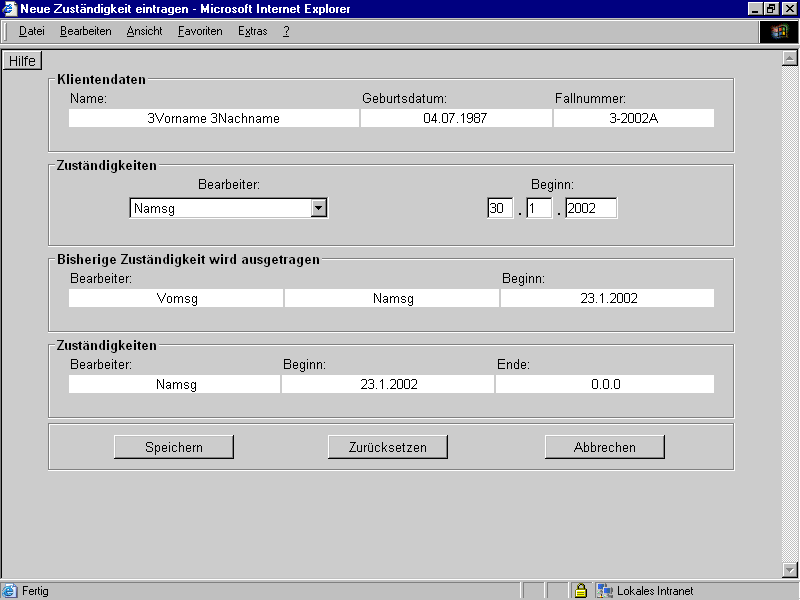Click the Lokales Intranet zone icon
Viewport: 800px width, 600px height.
604,591
